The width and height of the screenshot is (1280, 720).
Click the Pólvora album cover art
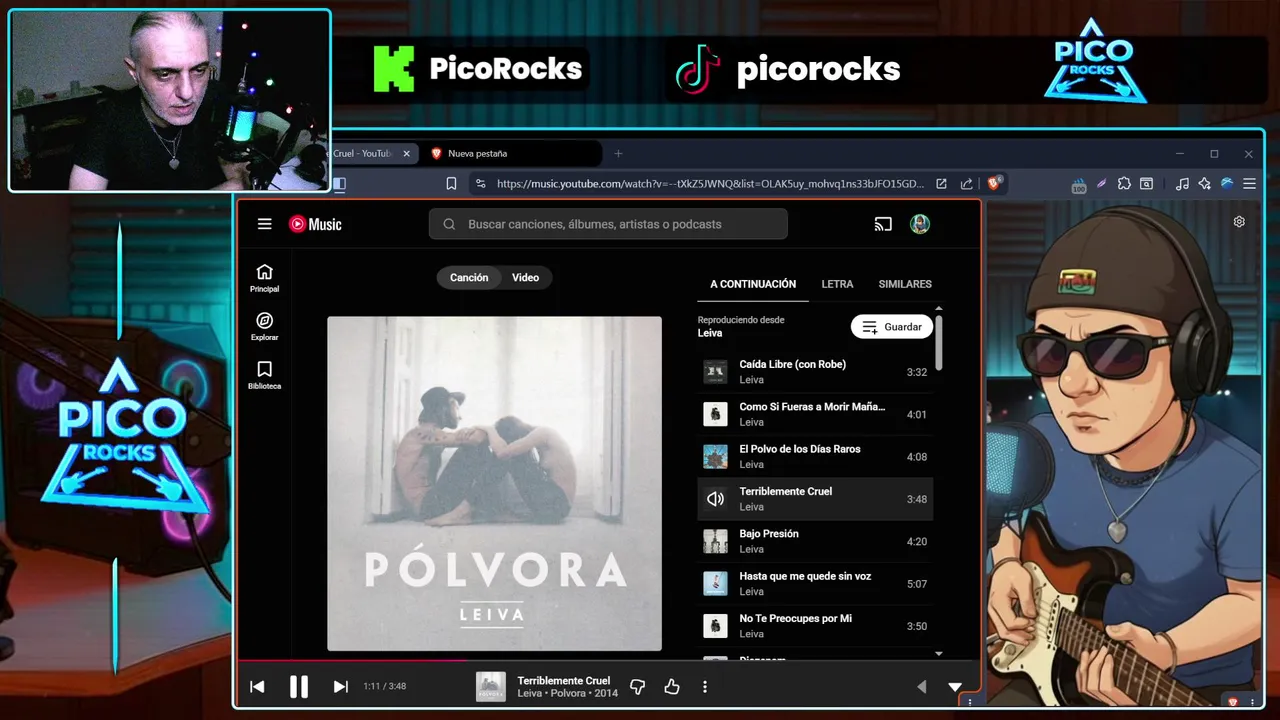pos(494,484)
